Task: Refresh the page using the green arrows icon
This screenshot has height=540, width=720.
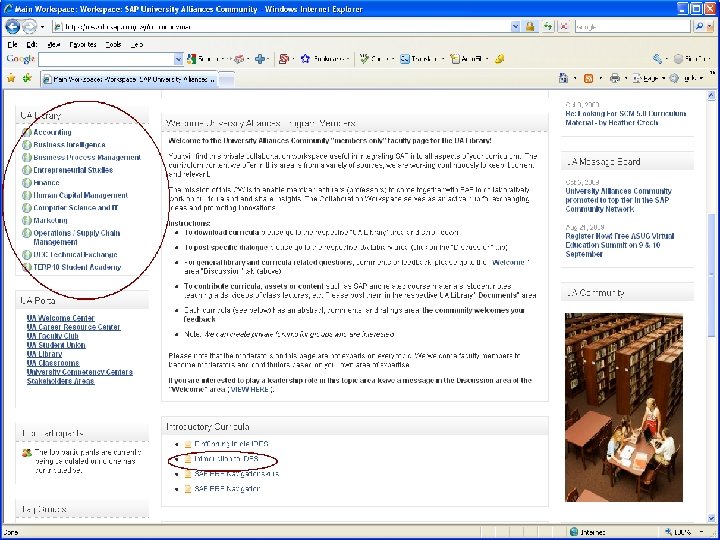Action: [548, 27]
